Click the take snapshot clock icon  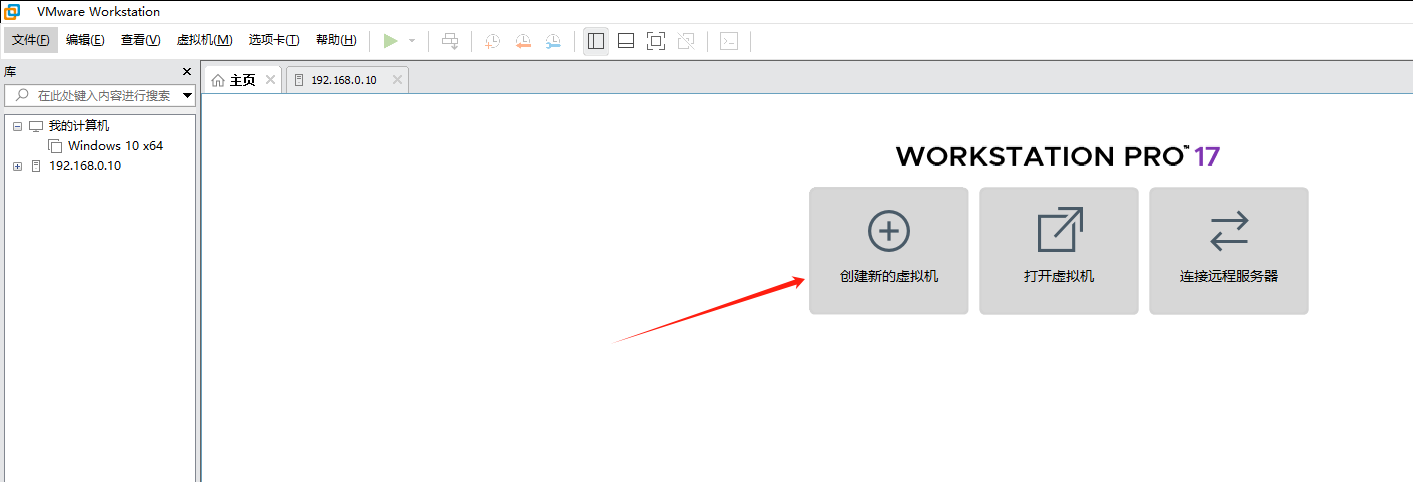[x=493, y=41]
